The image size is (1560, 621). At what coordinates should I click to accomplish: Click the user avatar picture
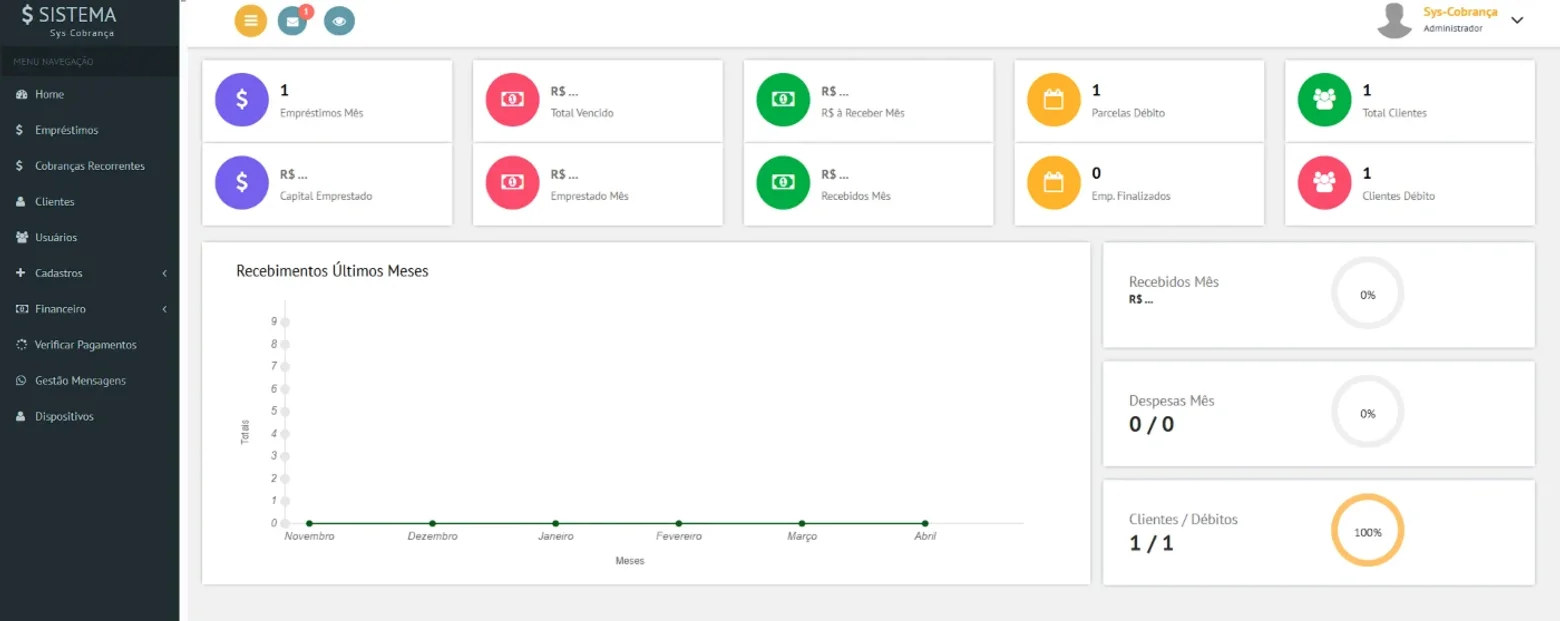(x=1394, y=21)
